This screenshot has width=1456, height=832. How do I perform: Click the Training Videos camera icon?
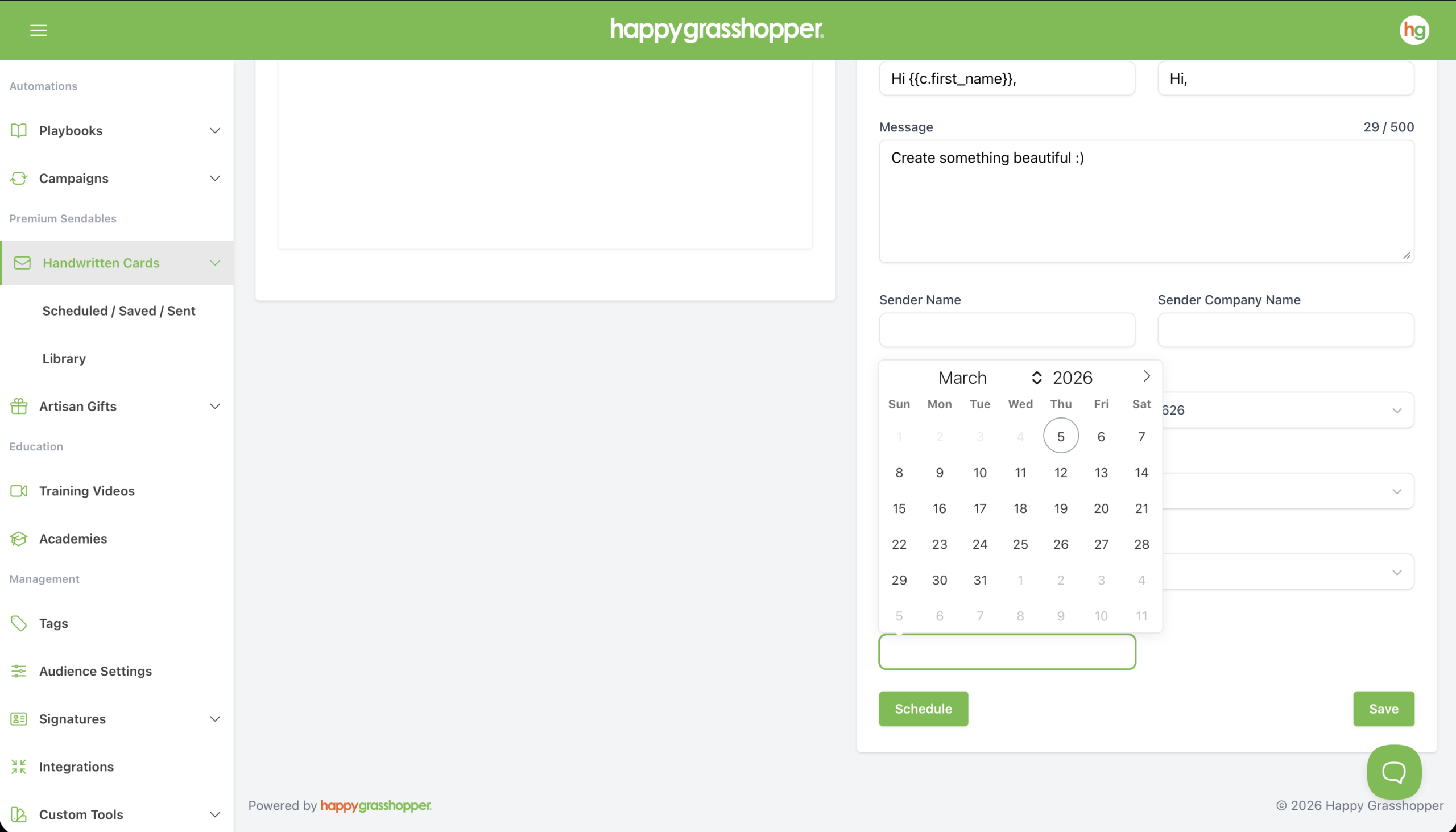19,491
